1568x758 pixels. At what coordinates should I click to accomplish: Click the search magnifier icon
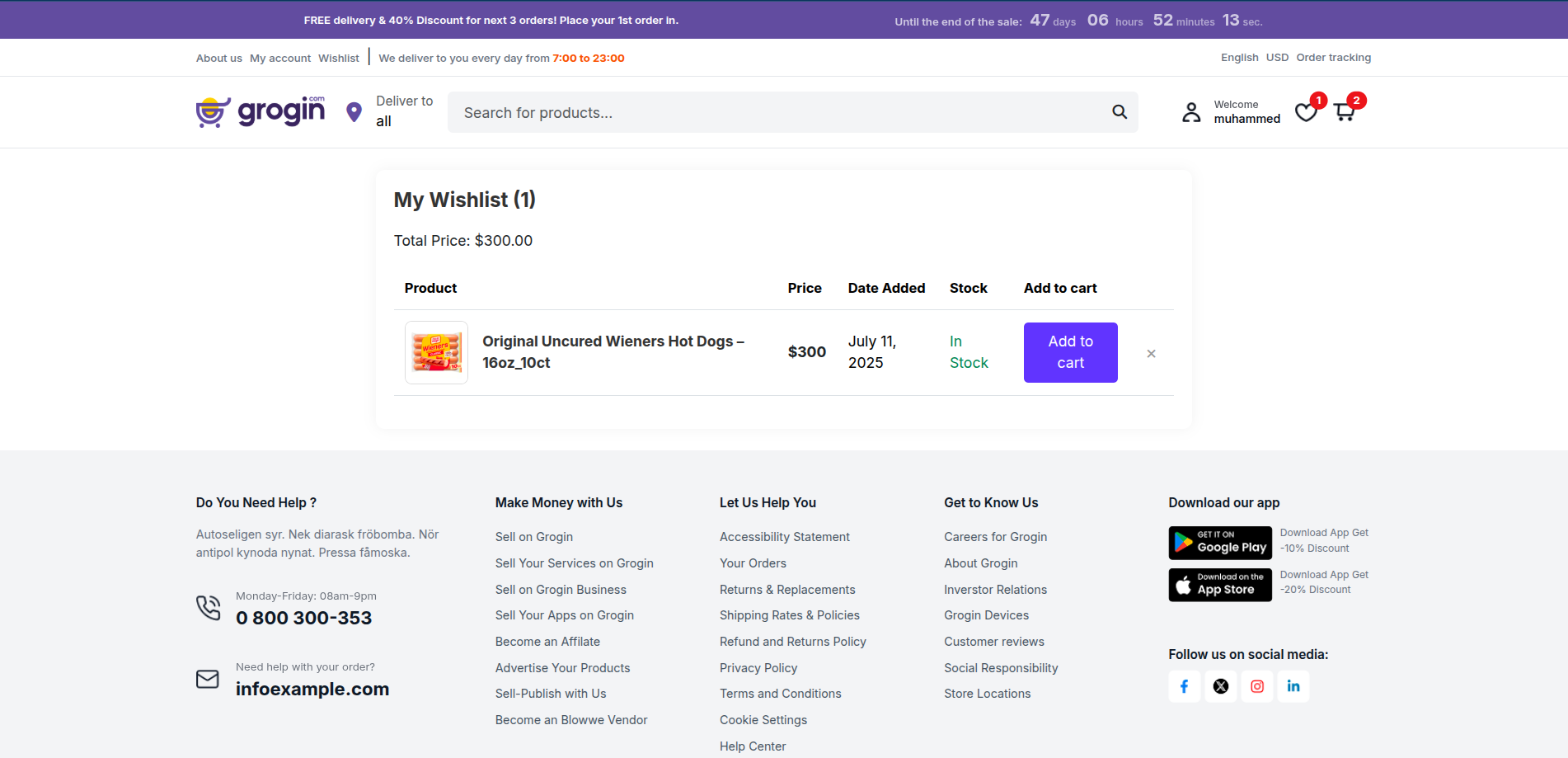[x=1120, y=112]
